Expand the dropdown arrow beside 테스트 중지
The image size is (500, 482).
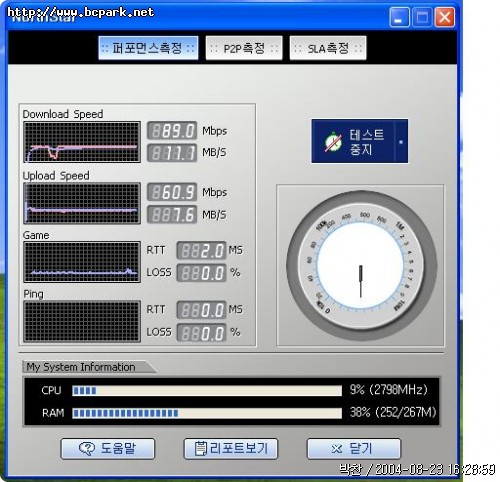[401, 142]
